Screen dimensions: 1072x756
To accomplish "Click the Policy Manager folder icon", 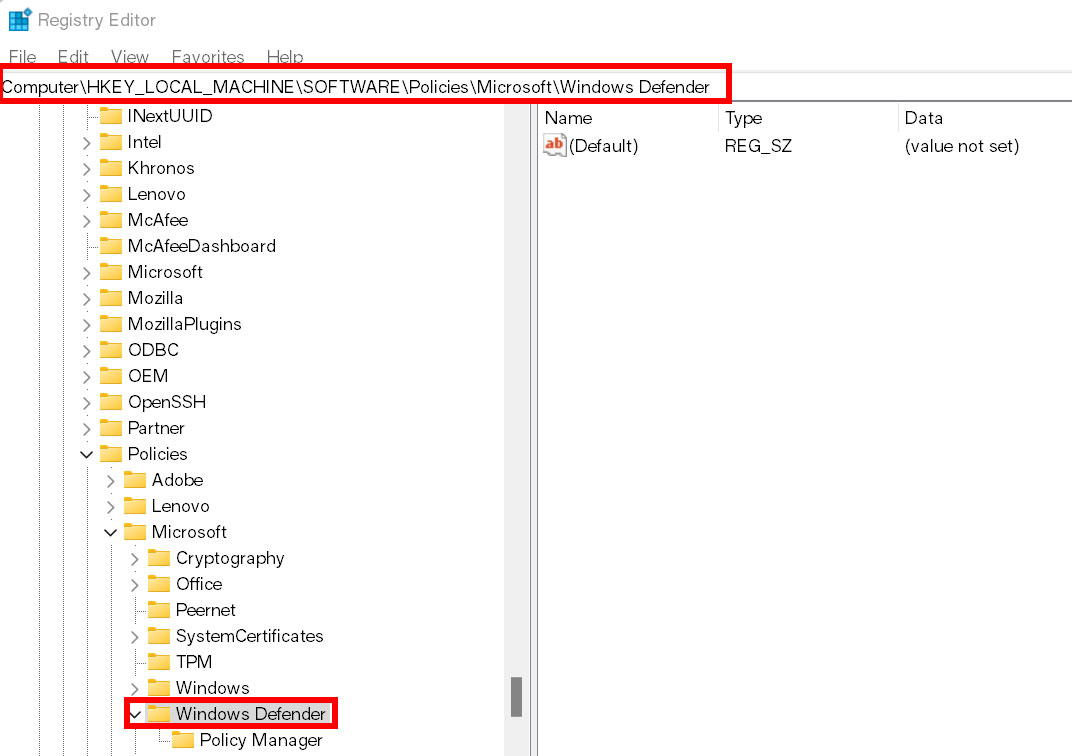I will [x=182, y=740].
